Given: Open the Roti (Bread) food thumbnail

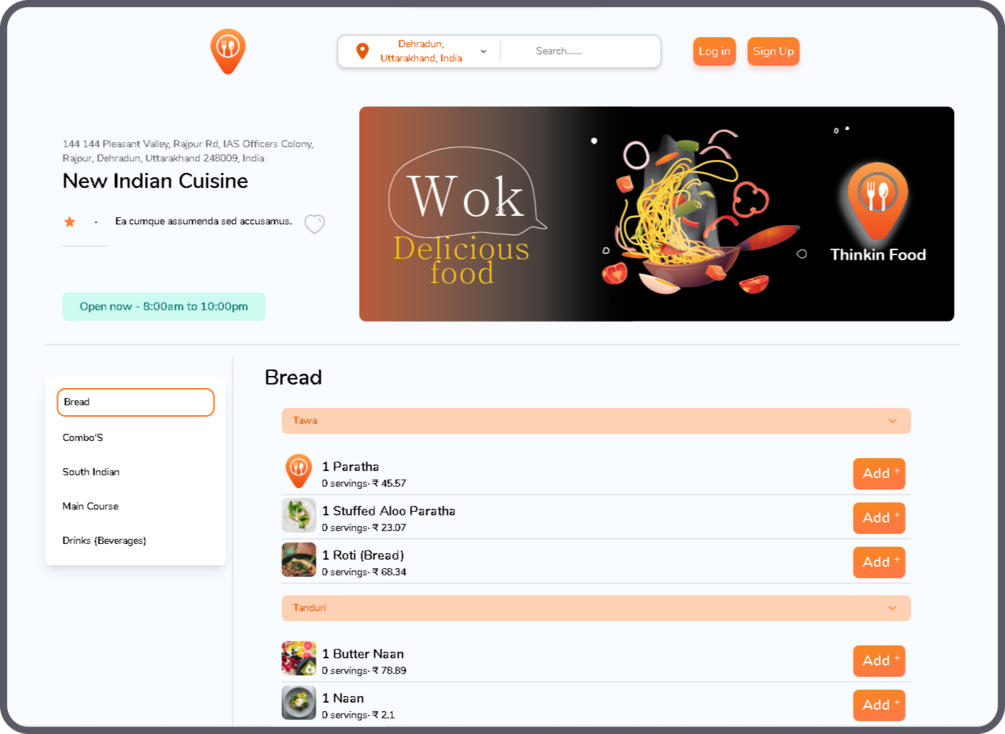Looking at the screenshot, I should (x=299, y=560).
